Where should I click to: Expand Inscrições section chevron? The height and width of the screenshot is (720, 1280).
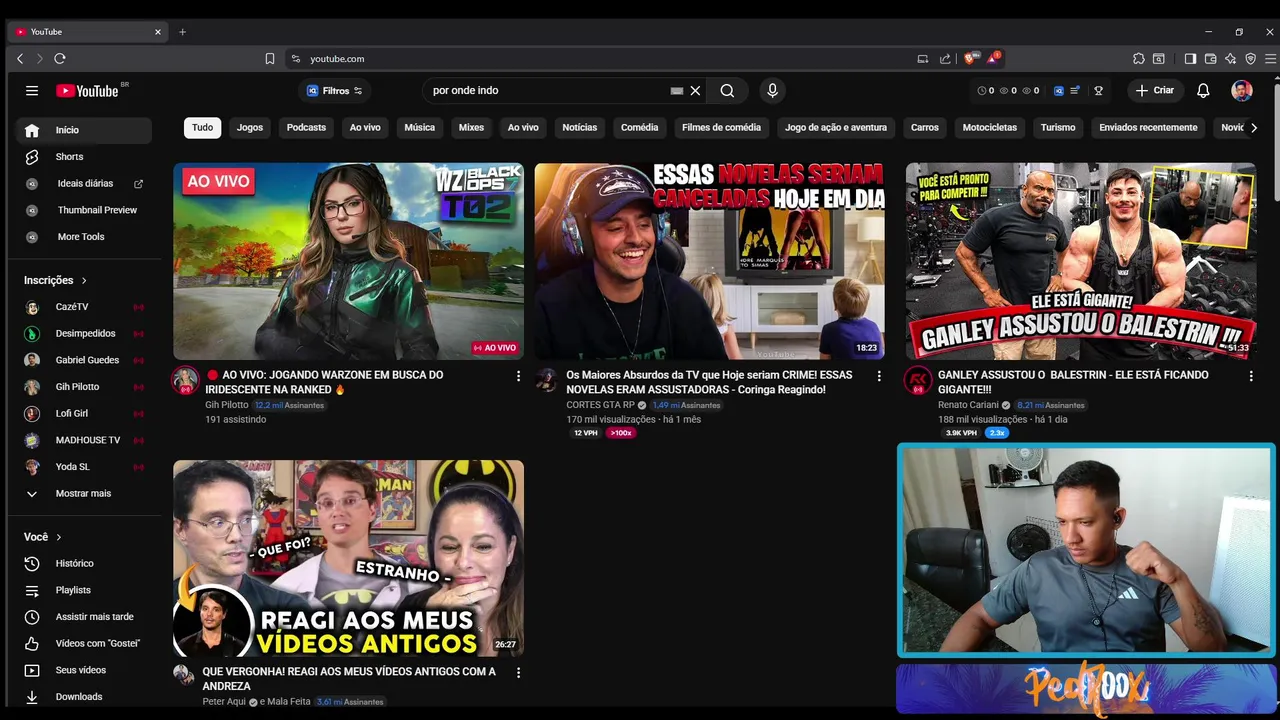(x=84, y=281)
